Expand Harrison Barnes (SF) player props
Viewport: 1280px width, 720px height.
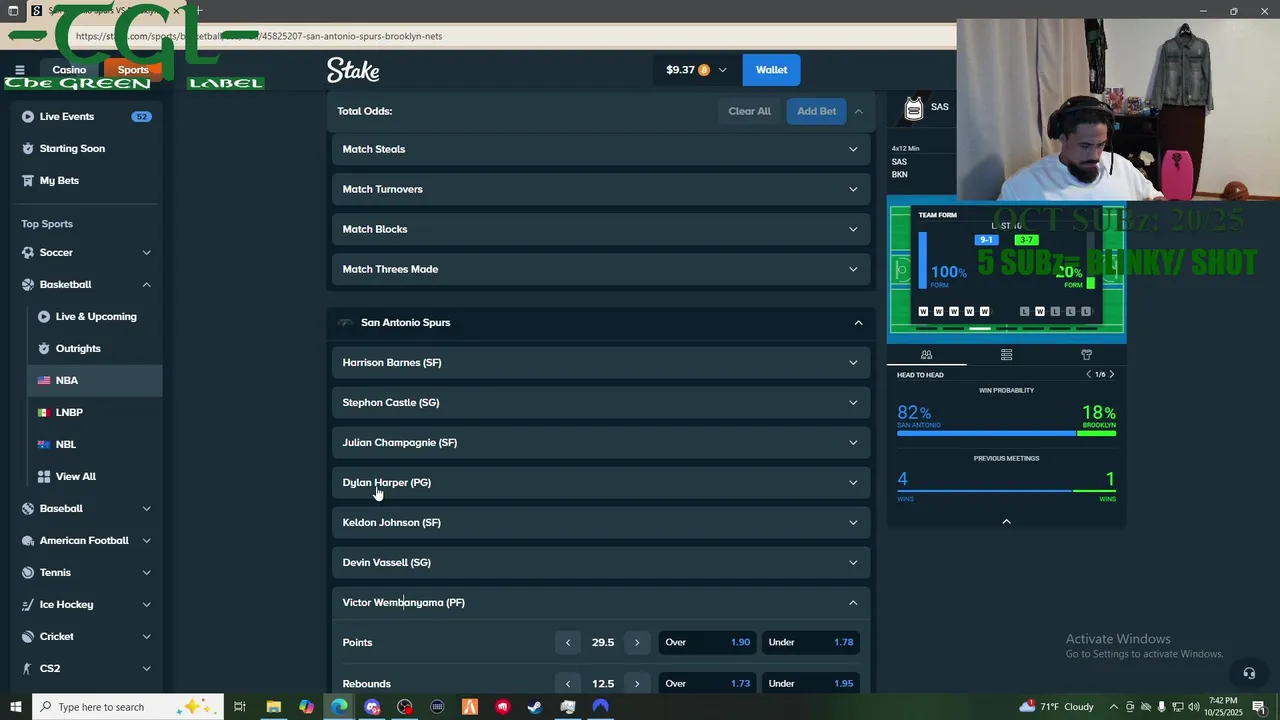[601, 363]
